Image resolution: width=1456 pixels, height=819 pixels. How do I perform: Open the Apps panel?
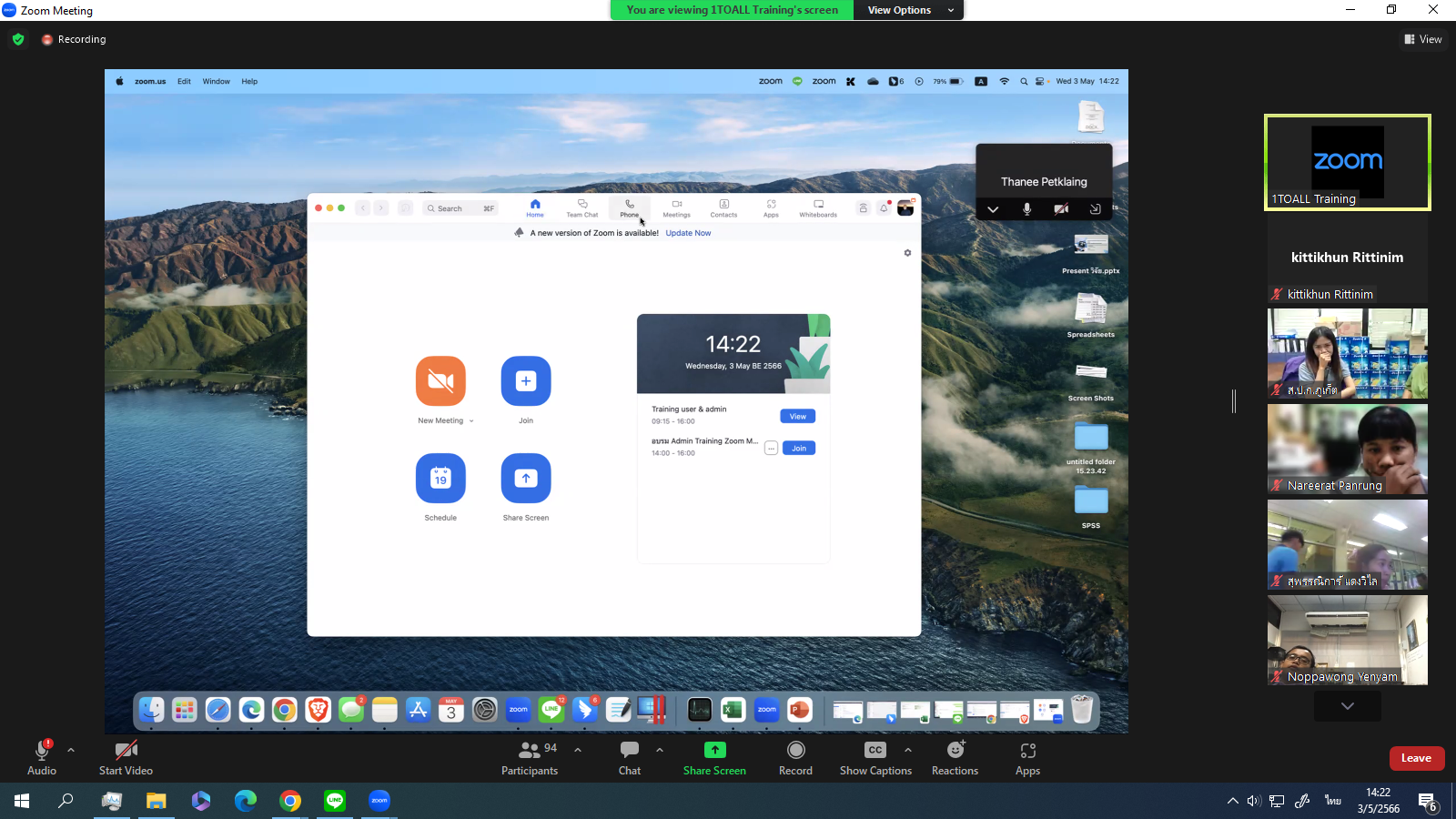pyautogui.click(x=1027, y=757)
